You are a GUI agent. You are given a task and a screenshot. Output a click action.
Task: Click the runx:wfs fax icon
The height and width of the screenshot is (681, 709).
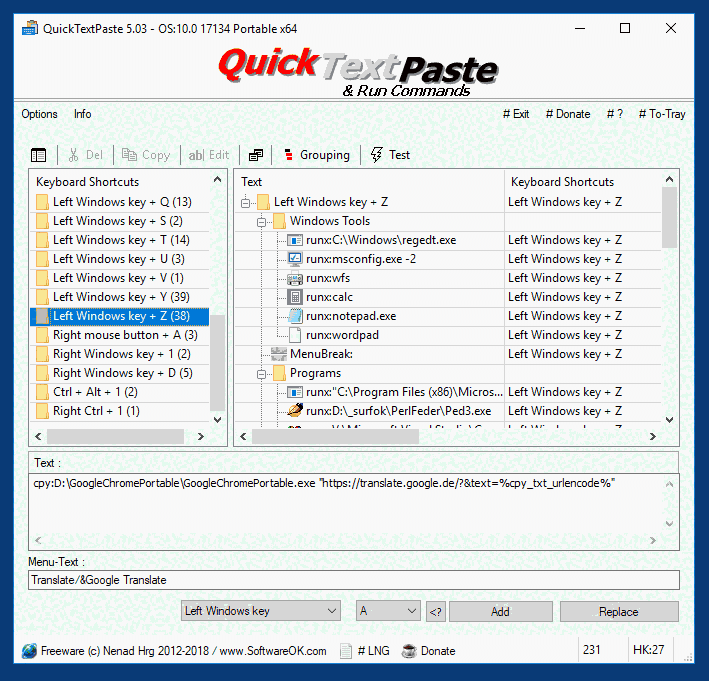pyautogui.click(x=295, y=278)
